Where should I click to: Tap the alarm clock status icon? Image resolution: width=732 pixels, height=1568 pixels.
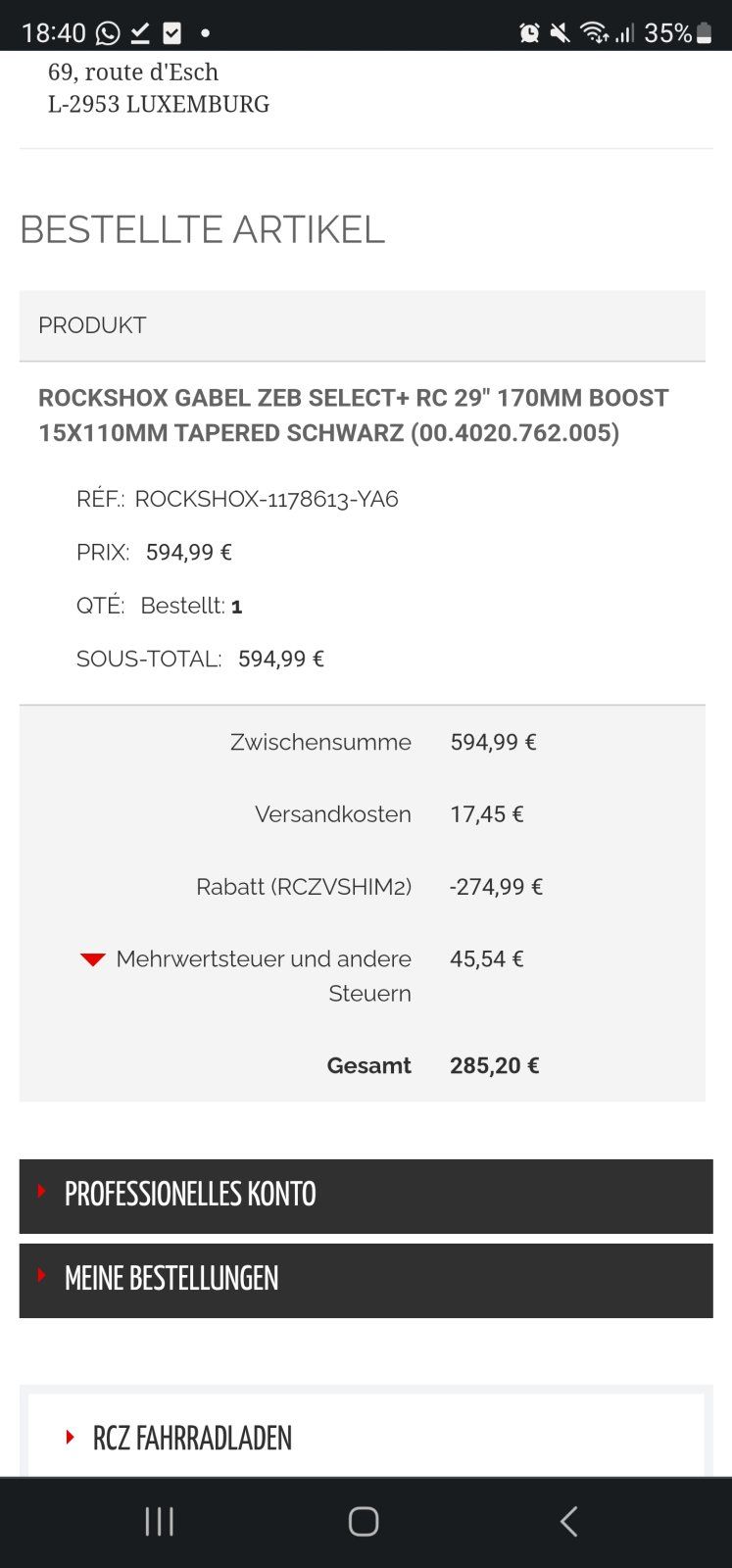click(529, 33)
